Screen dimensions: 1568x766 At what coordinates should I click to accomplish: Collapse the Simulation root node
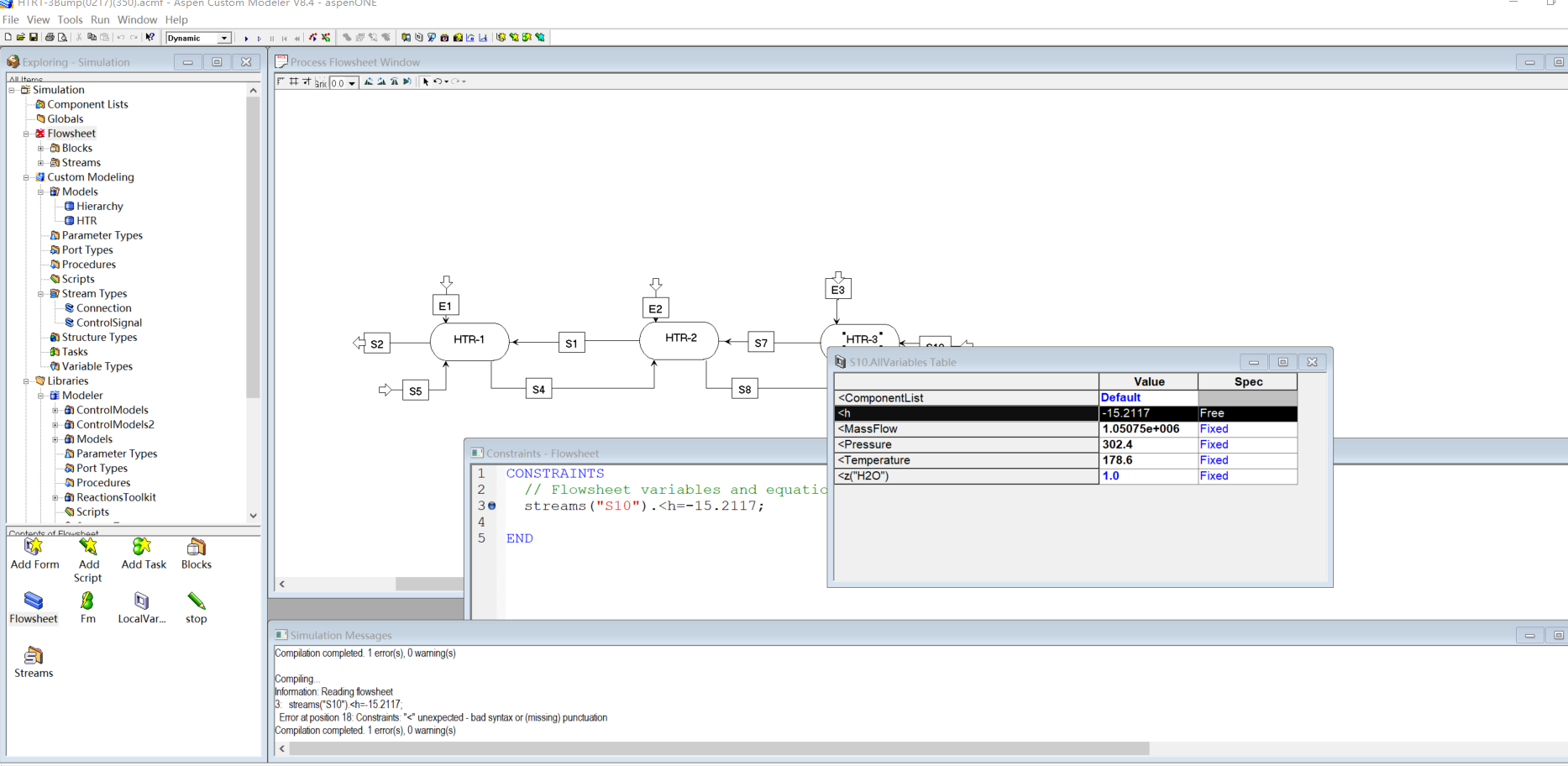point(12,90)
